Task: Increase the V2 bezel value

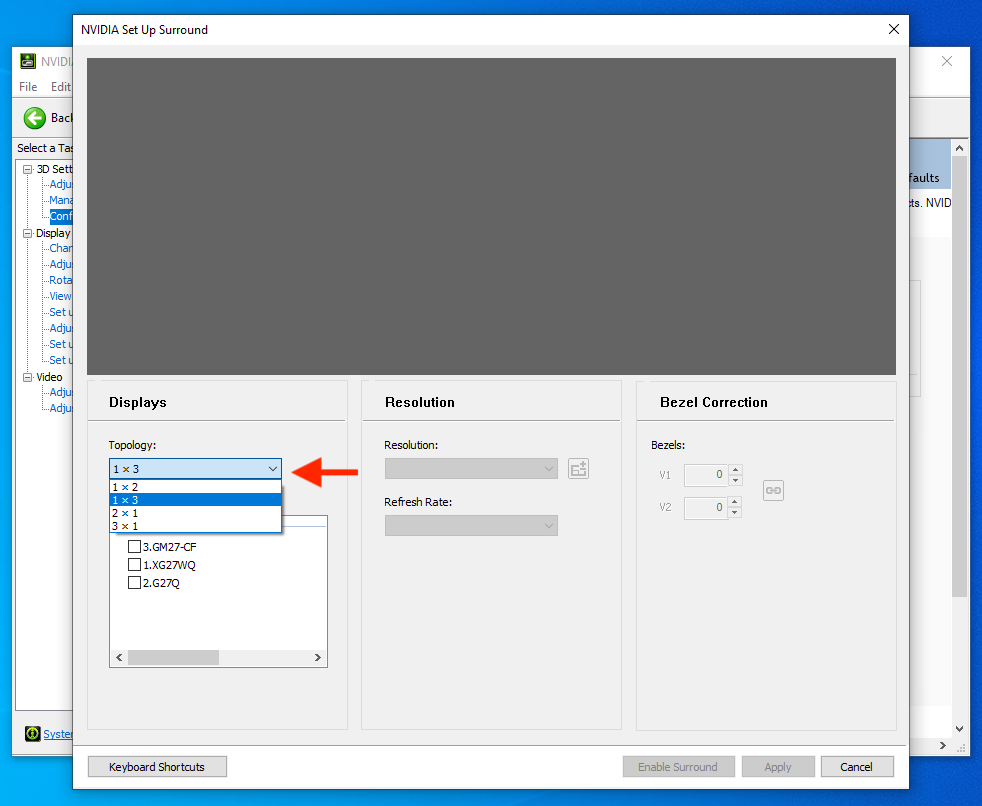Action: 736,502
